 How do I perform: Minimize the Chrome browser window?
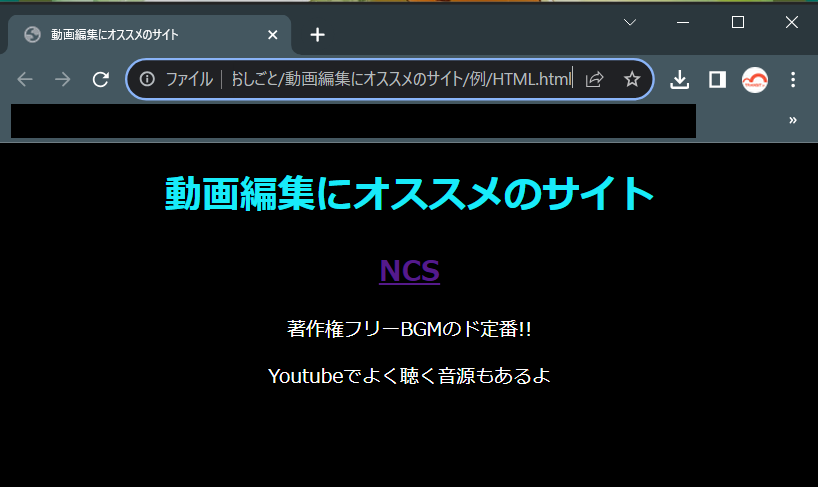tap(684, 22)
